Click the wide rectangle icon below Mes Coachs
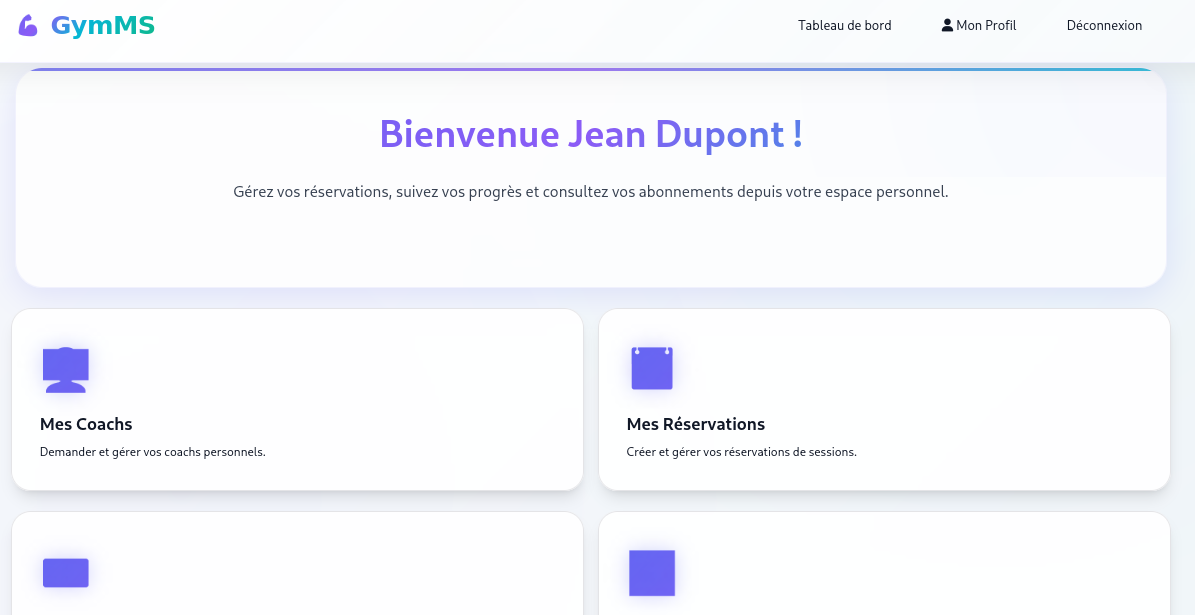Image resolution: width=1195 pixels, height=615 pixels. 66,573
